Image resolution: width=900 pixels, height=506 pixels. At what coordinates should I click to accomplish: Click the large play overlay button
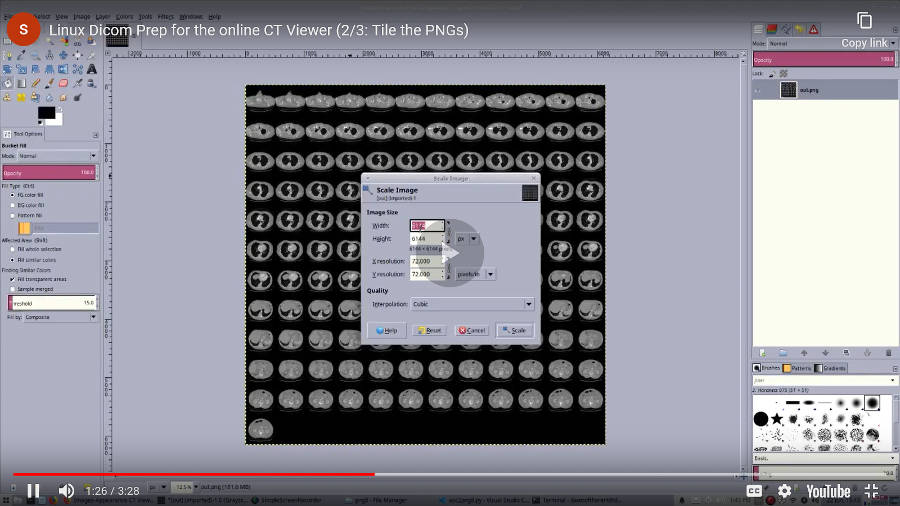click(x=451, y=253)
